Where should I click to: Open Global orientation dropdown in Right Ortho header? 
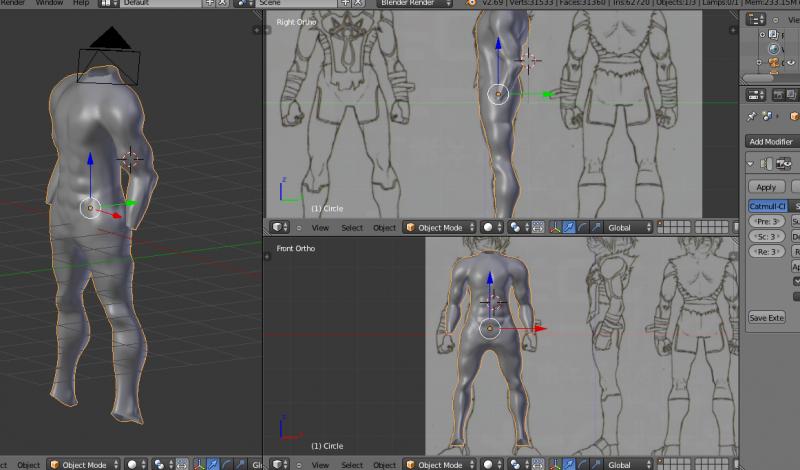click(x=629, y=227)
